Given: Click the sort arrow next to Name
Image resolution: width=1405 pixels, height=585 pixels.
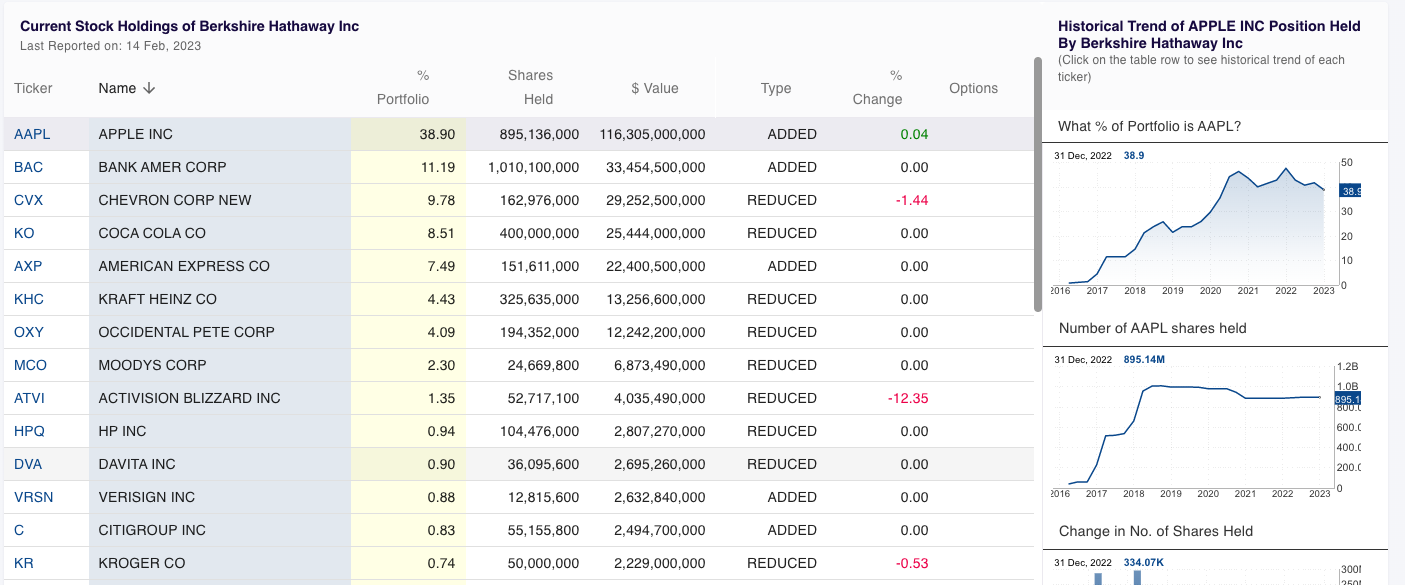Looking at the screenshot, I should tap(150, 88).
